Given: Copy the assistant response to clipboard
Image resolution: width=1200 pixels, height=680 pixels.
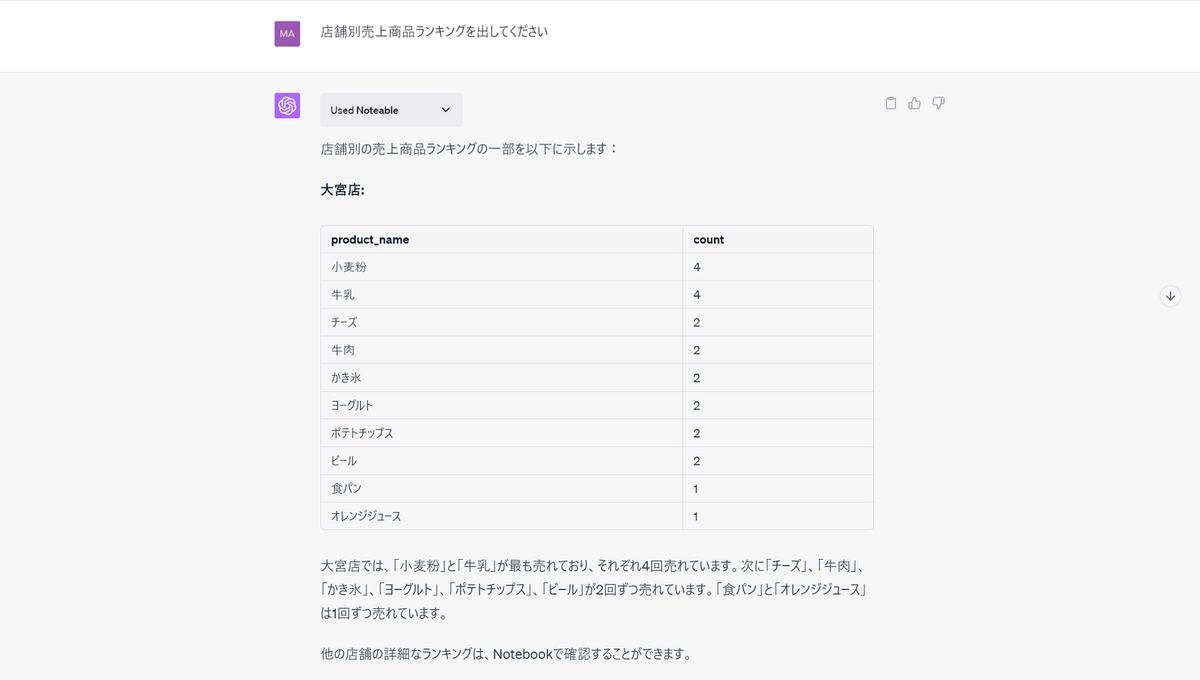Looking at the screenshot, I should (x=891, y=103).
